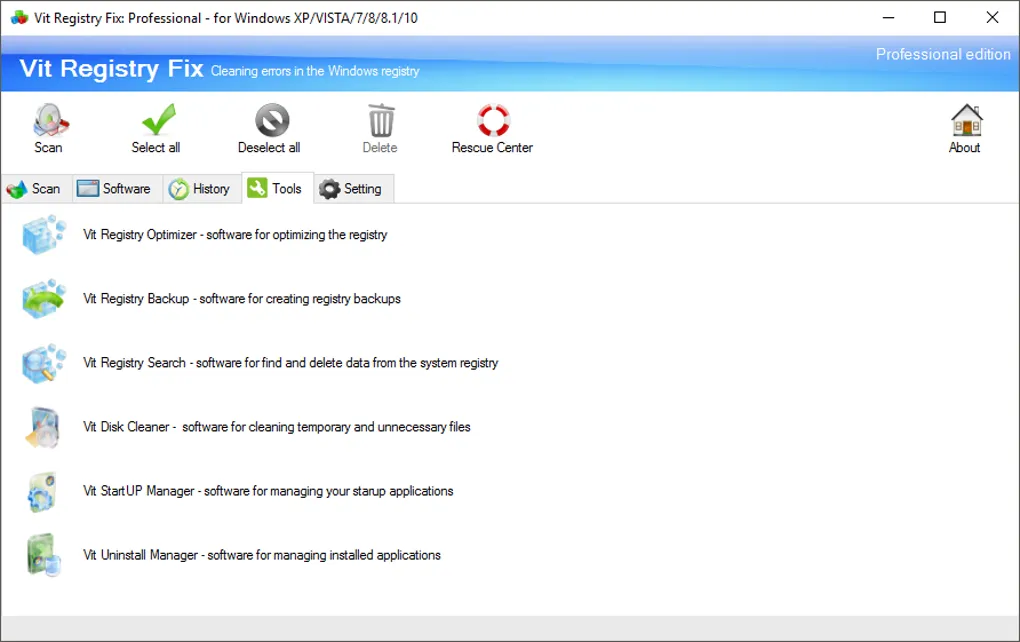Click the Vit Registry Search magnifier icon
The height and width of the screenshot is (642, 1020).
click(42, 362)
